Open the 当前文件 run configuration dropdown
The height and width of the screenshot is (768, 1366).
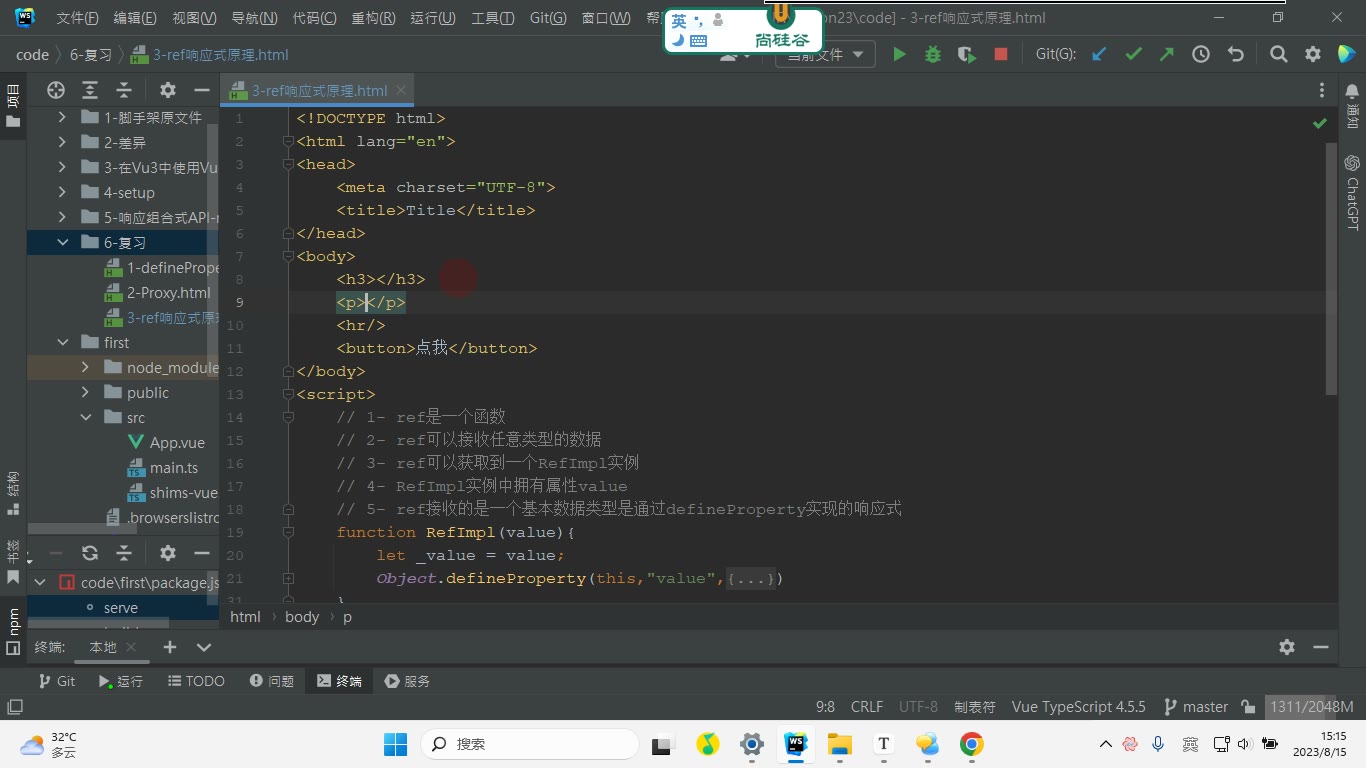coord(825,55)
